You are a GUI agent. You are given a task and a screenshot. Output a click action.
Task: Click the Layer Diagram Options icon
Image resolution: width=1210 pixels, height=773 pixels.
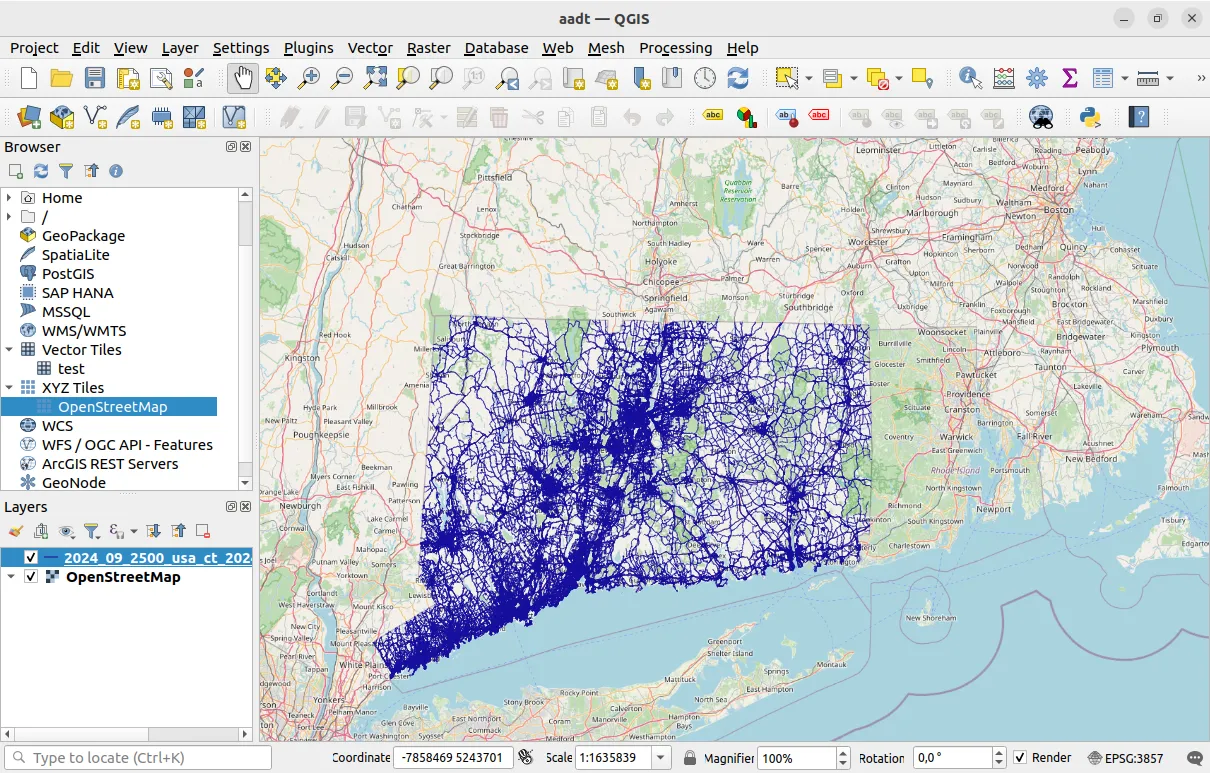click(x=746, y=117)
